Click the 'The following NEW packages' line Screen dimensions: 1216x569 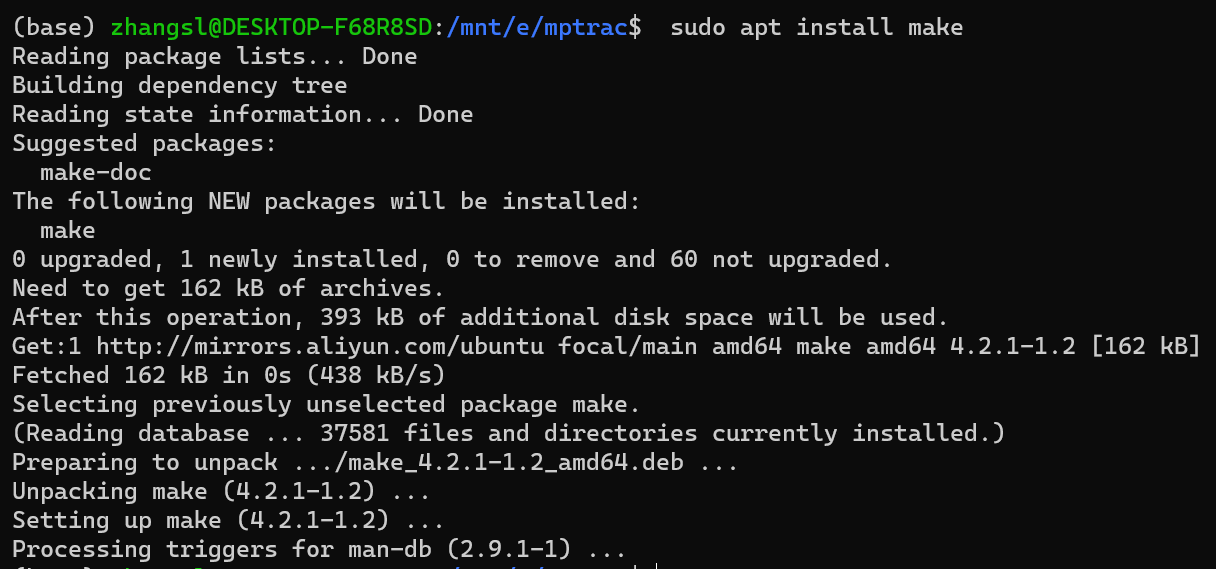325,201
